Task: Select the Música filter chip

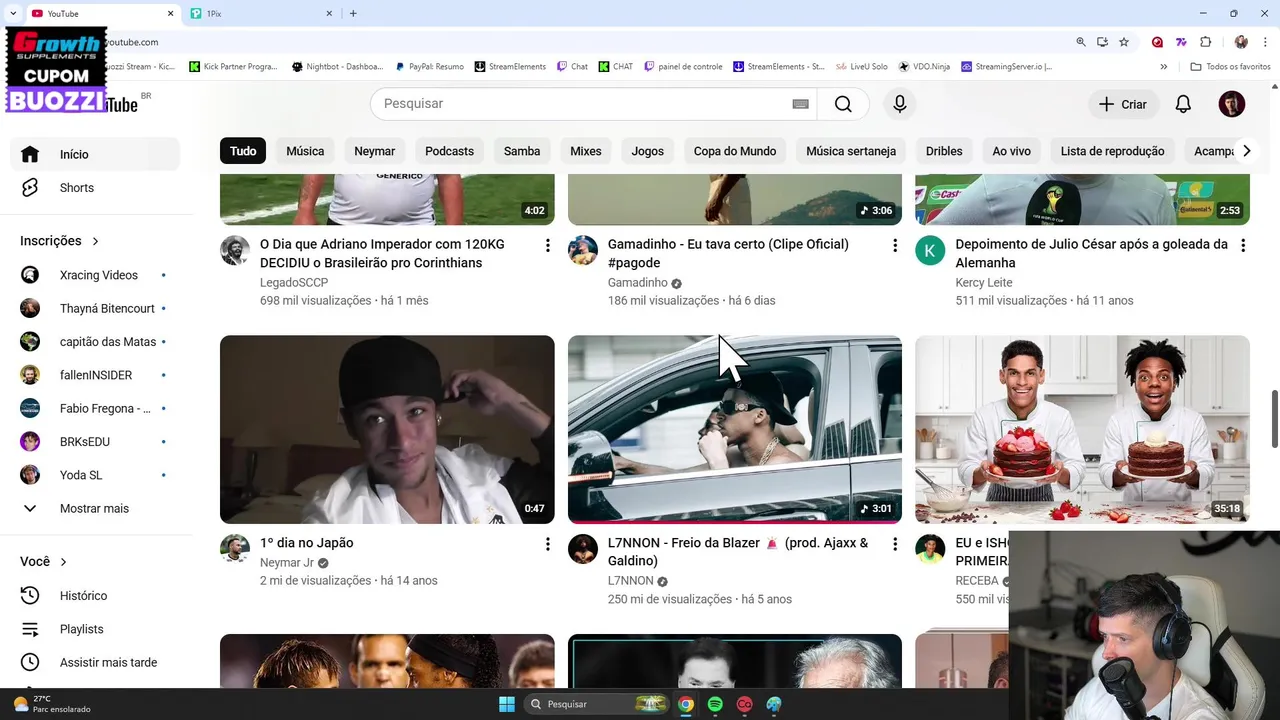Action: coord(305,151)
